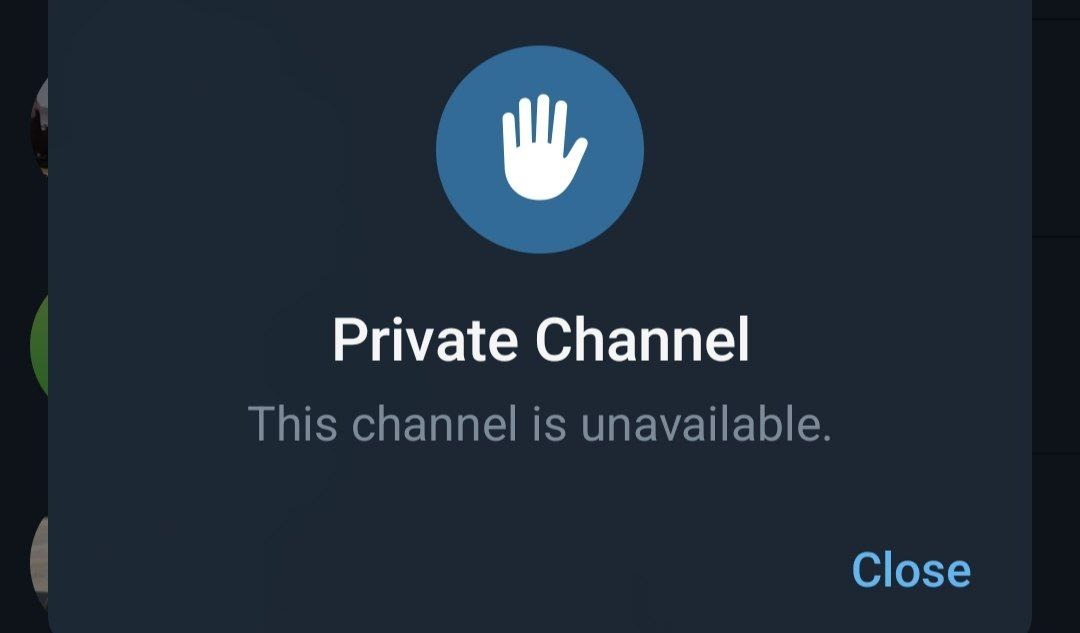
Task: Click the "This channel is unavailable." message
Action: (539, 424)
